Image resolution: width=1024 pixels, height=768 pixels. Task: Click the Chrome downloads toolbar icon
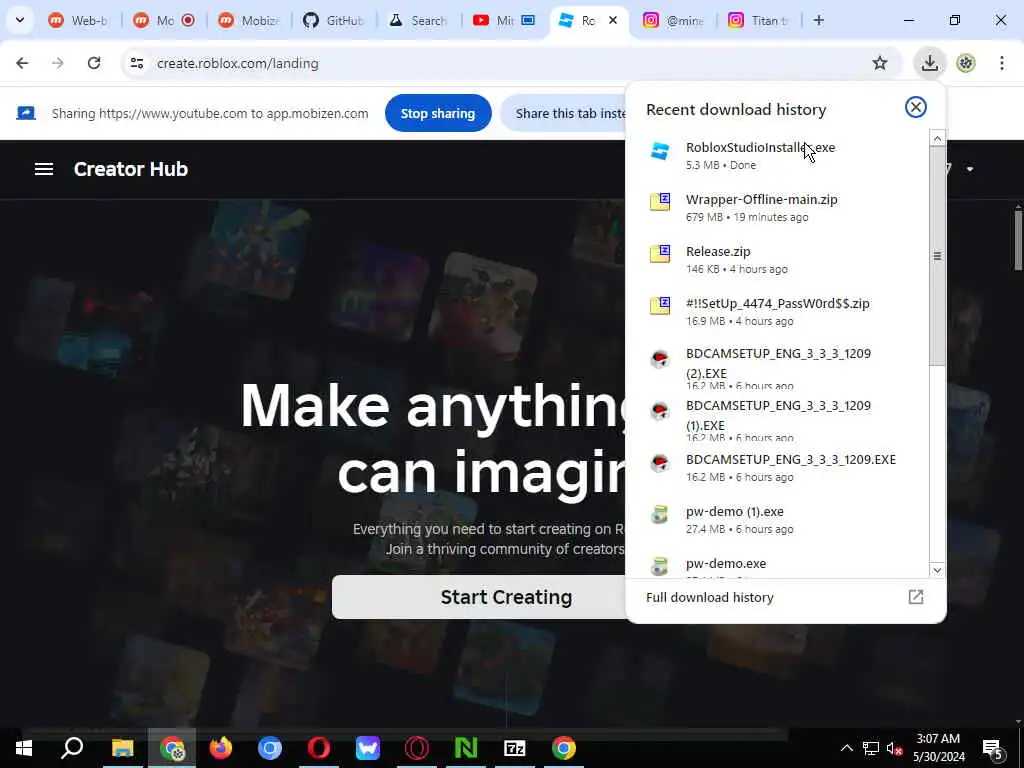click(x=929, y=63)
